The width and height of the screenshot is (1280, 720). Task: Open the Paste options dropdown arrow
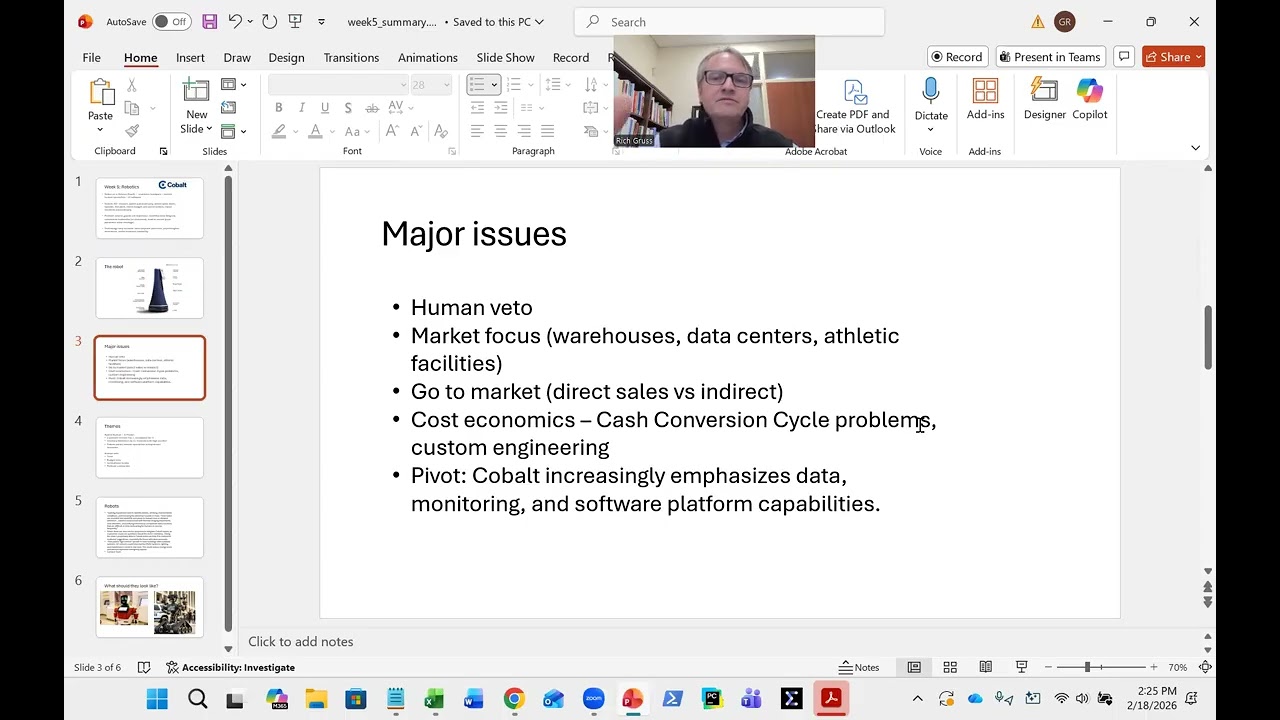pyautogui.click(x=100, y=130)
